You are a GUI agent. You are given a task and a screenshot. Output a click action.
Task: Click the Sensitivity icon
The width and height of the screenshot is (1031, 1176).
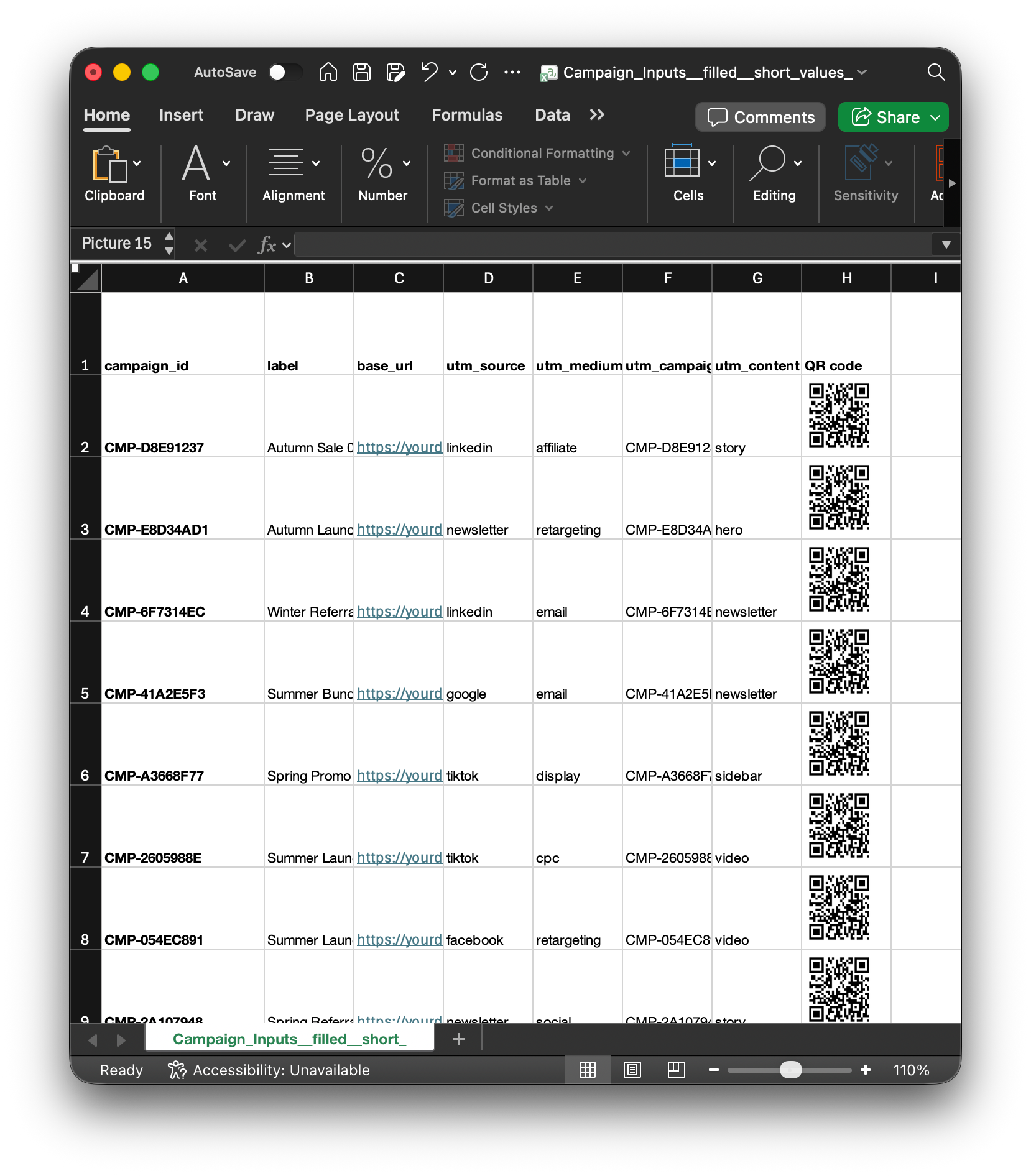coord(862,162)
